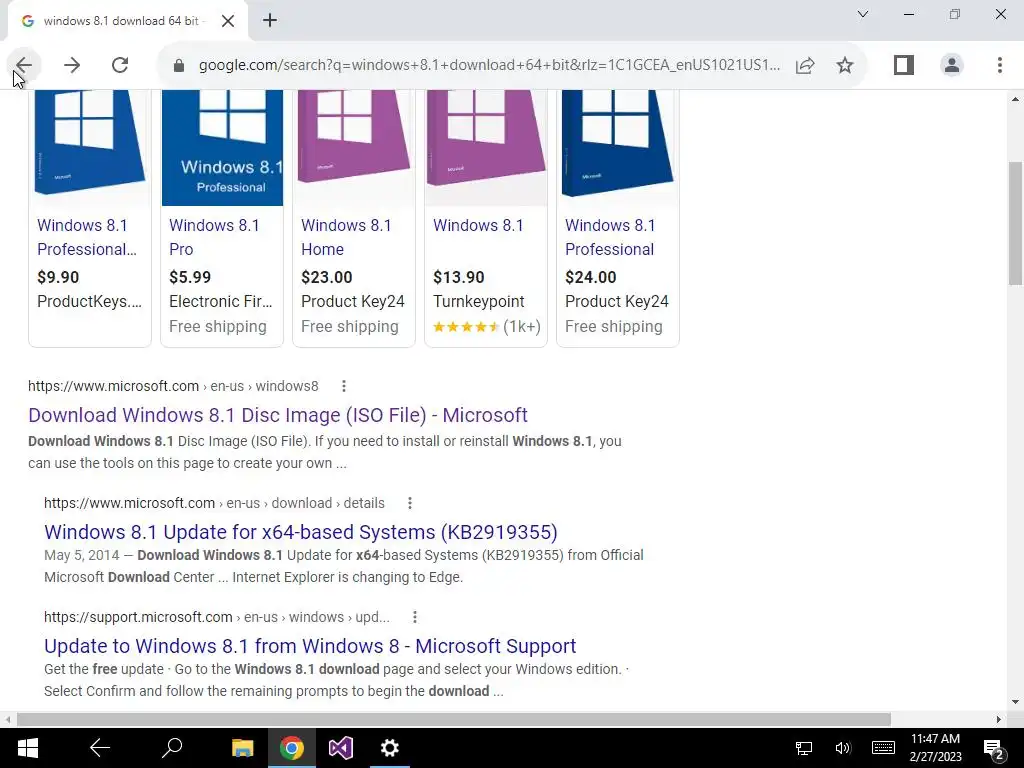Click the scroll right arrow at the bottom
The image size is (1024, 768).
pyautogui.click(x=999, y=719)
